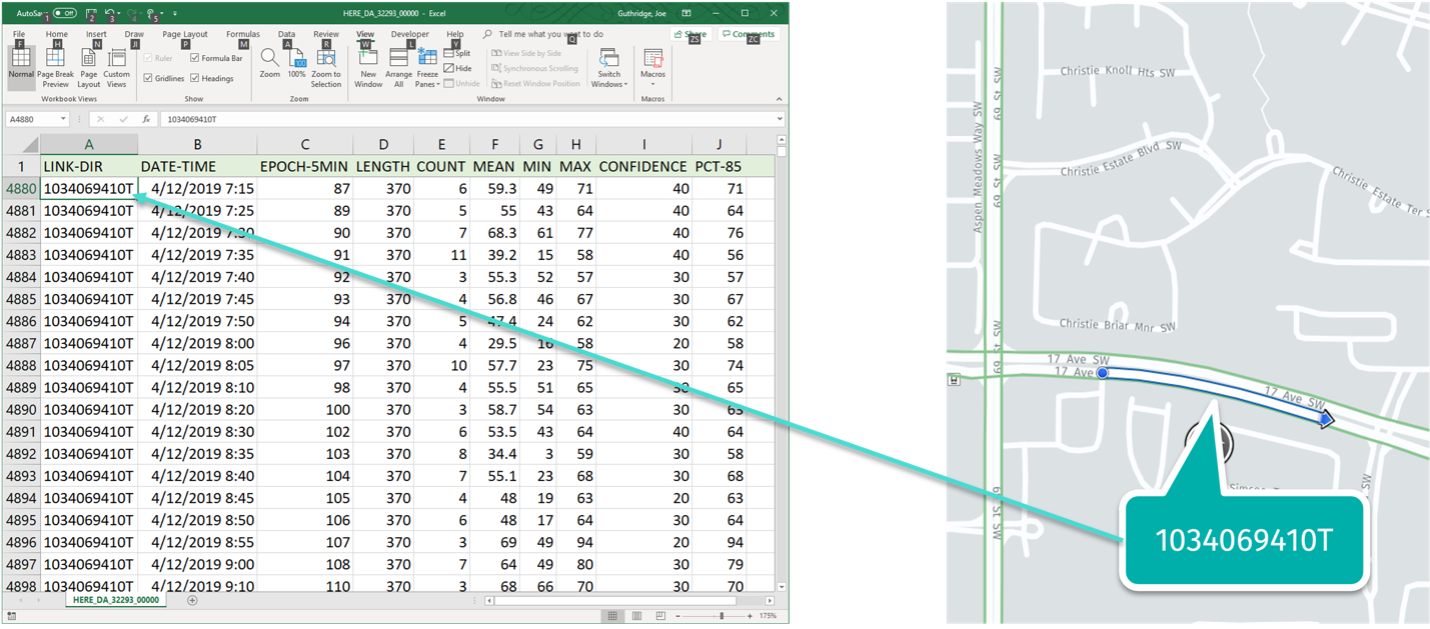Select Page Break Preview view
Image resolution: width=1430 pixels, height=629 pixels.
pos(56,66)
